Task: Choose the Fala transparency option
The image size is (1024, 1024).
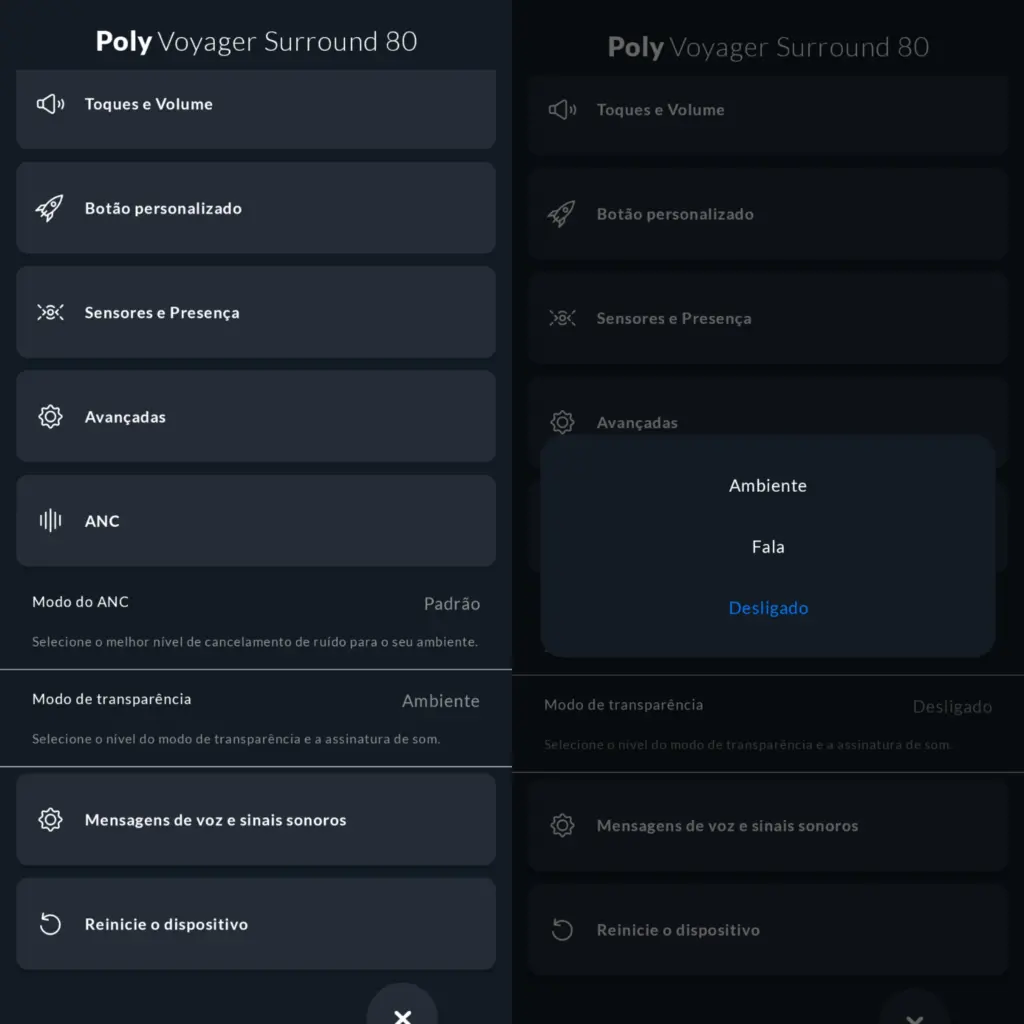Action: click(767, 547)
